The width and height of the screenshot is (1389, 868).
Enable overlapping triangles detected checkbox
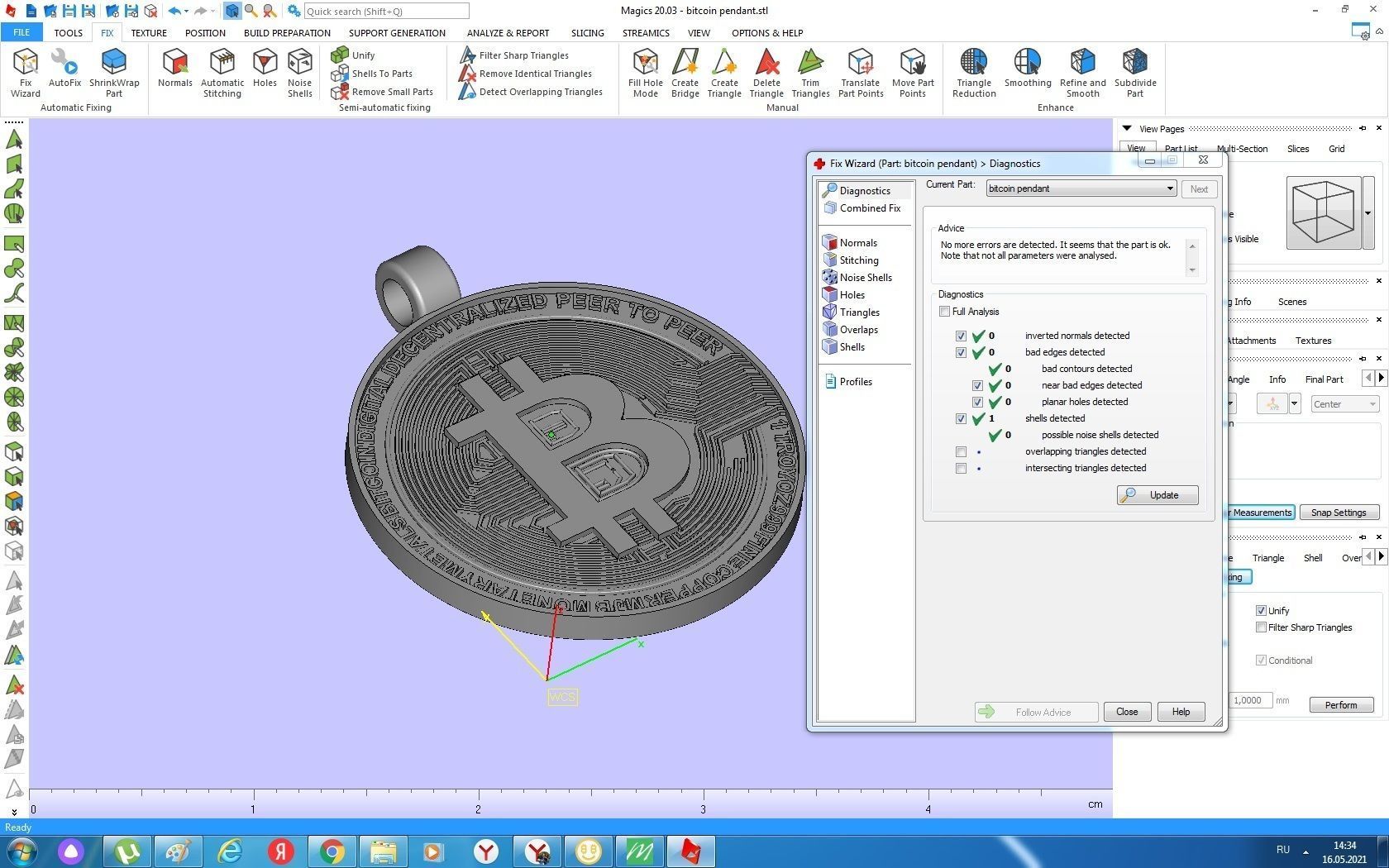click(x=961, y=451)
